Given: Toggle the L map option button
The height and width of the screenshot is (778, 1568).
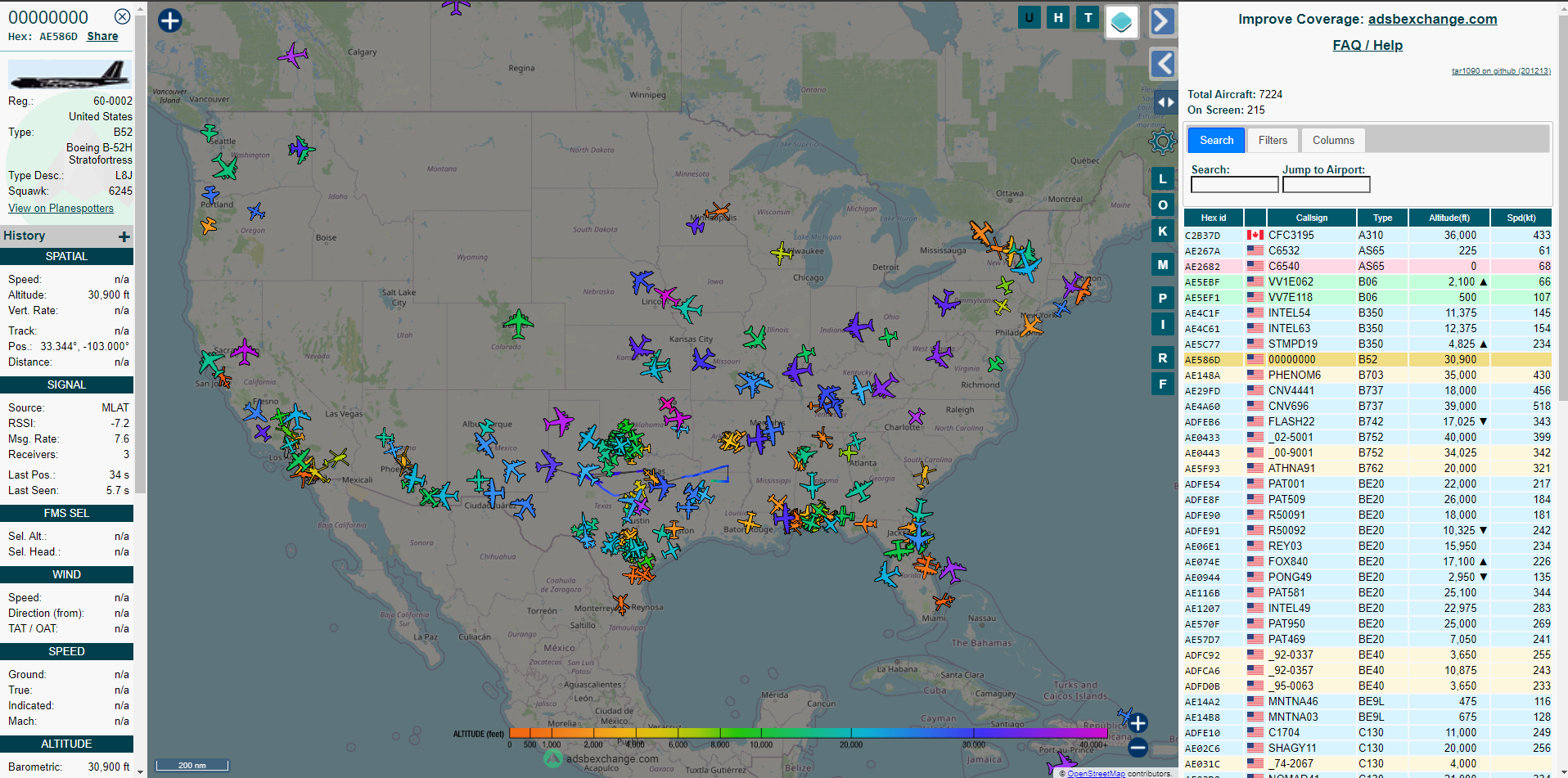Looking at the screenshot, I should [x=1163, y=178].
